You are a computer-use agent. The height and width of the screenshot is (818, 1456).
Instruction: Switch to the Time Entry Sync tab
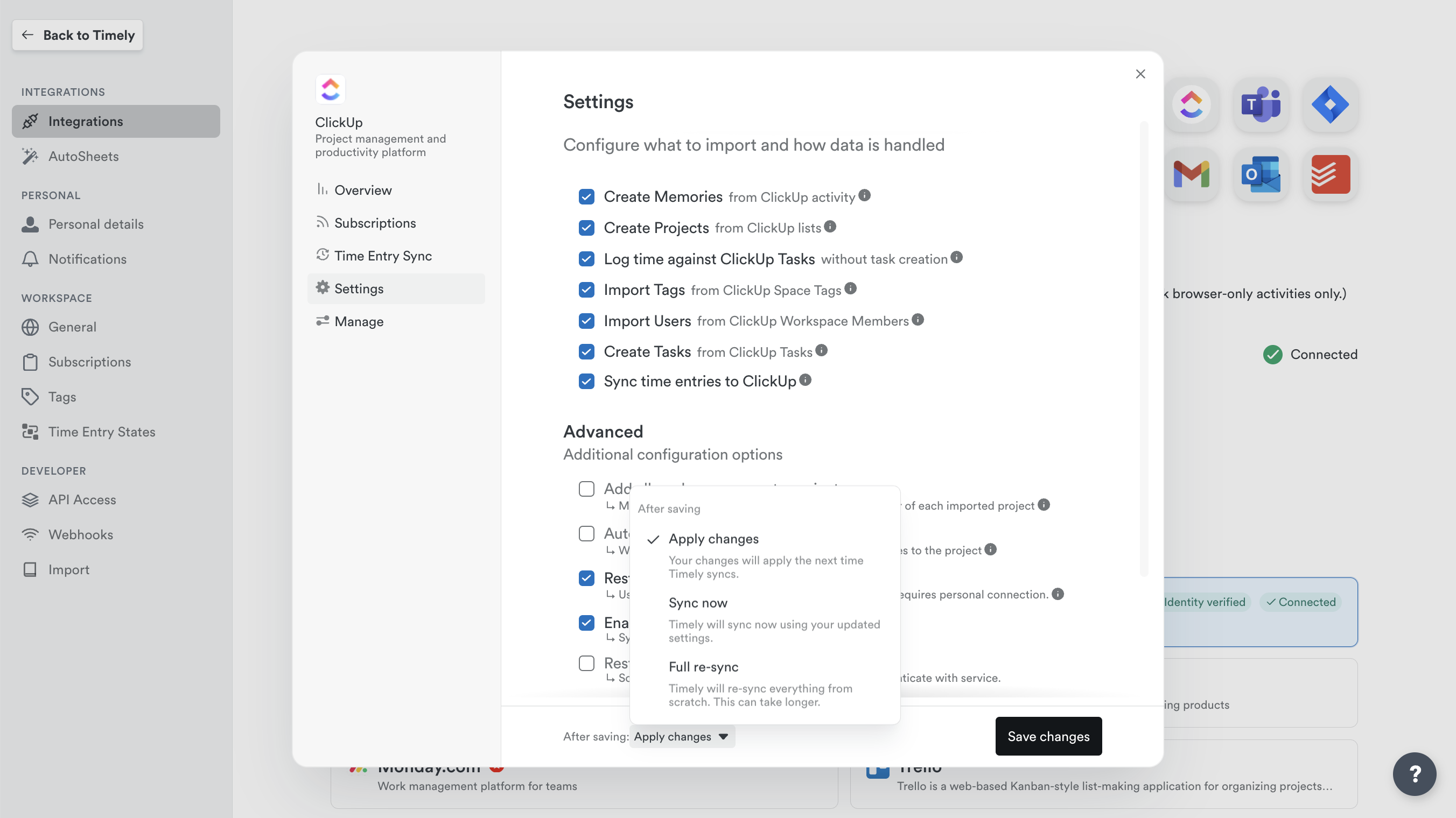383,255
